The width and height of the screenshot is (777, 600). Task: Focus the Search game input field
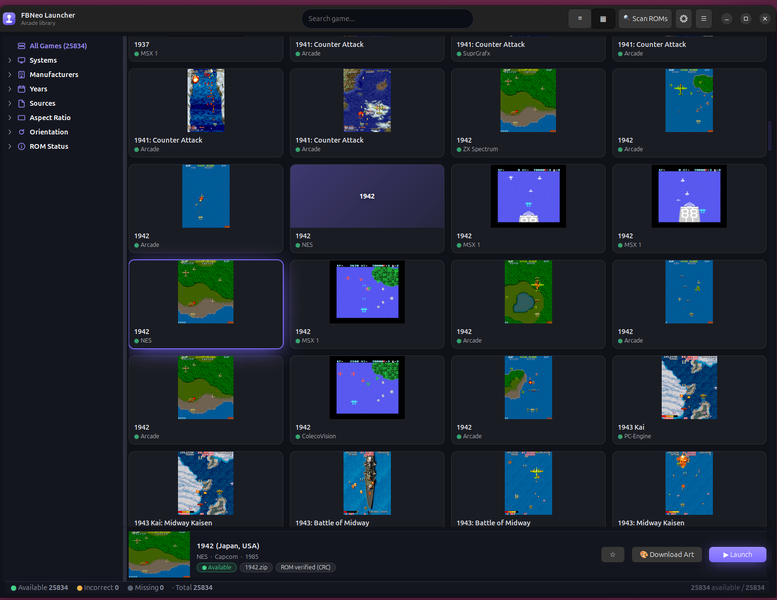(387, 19)
